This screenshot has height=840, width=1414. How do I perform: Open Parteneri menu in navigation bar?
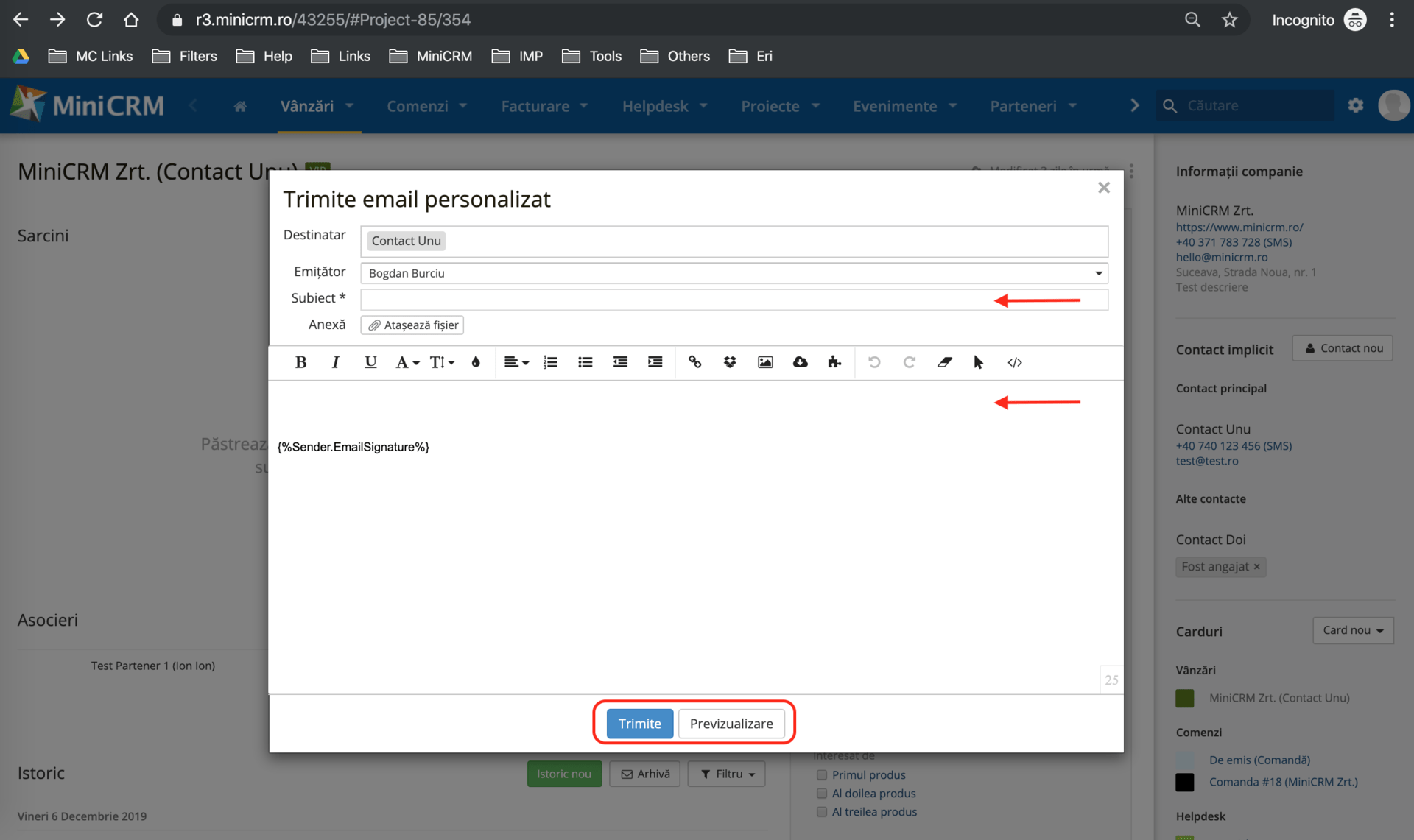pyautogui.click(x=1033, y=106)
